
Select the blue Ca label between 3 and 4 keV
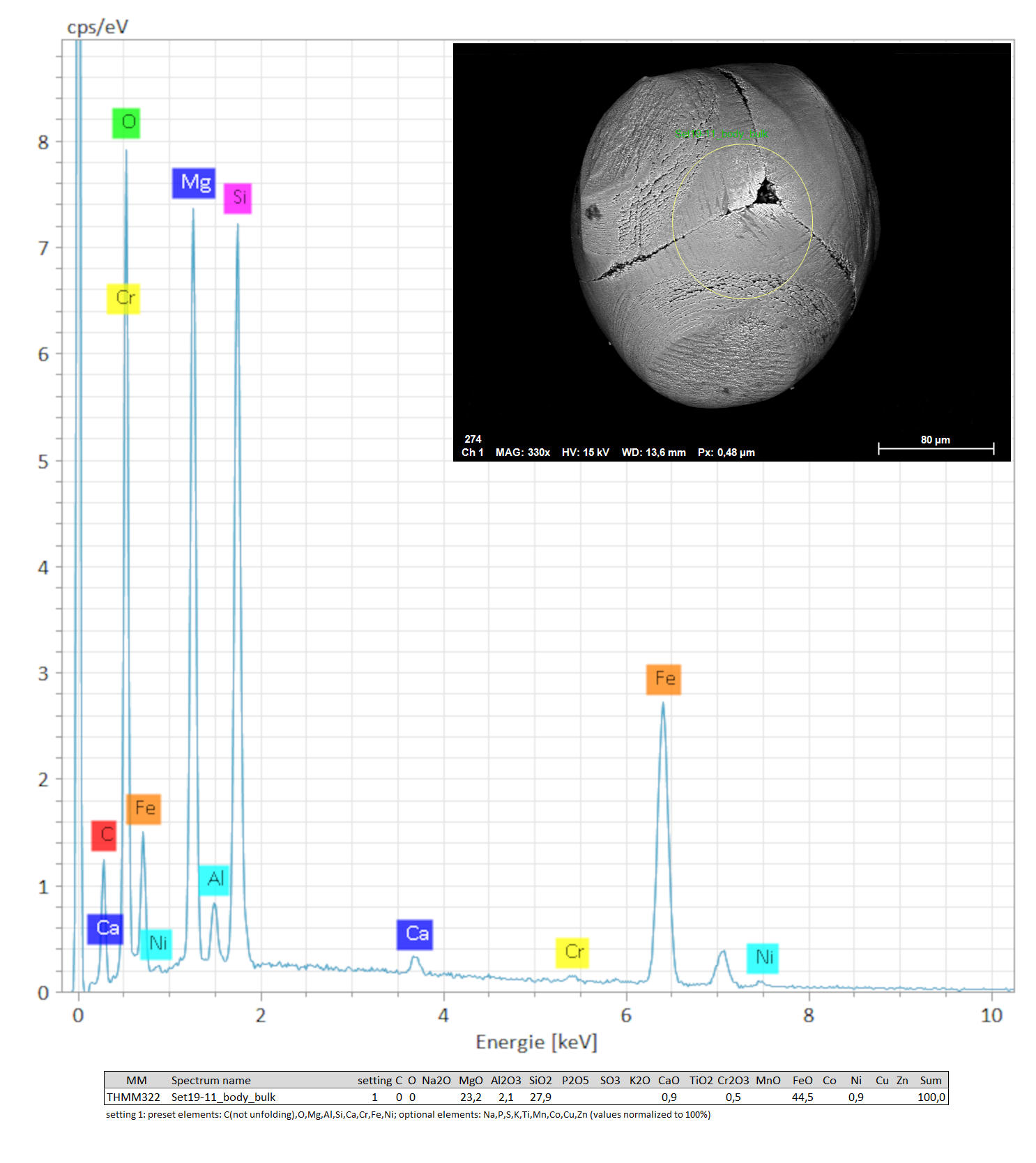coord(415,934)
